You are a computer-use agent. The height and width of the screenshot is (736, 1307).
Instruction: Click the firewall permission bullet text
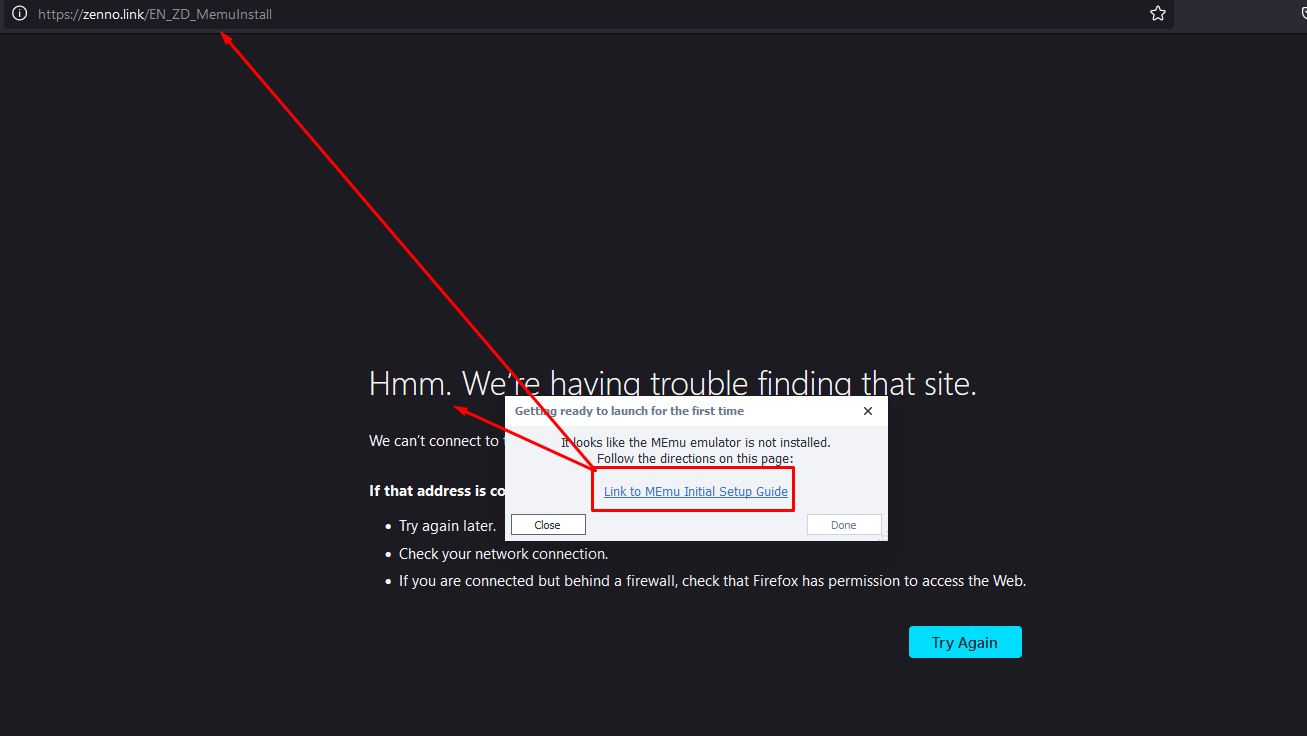coord(712,581)
